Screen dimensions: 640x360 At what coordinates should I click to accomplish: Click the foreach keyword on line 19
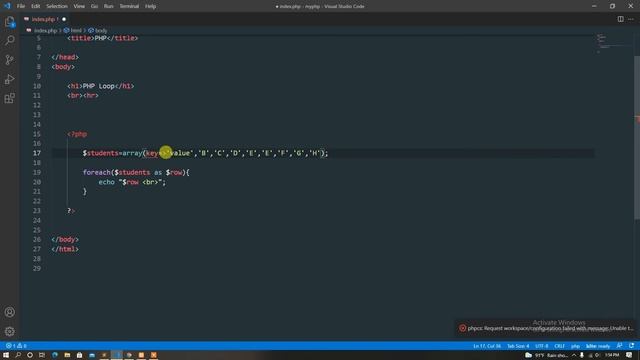pos(97,172)
